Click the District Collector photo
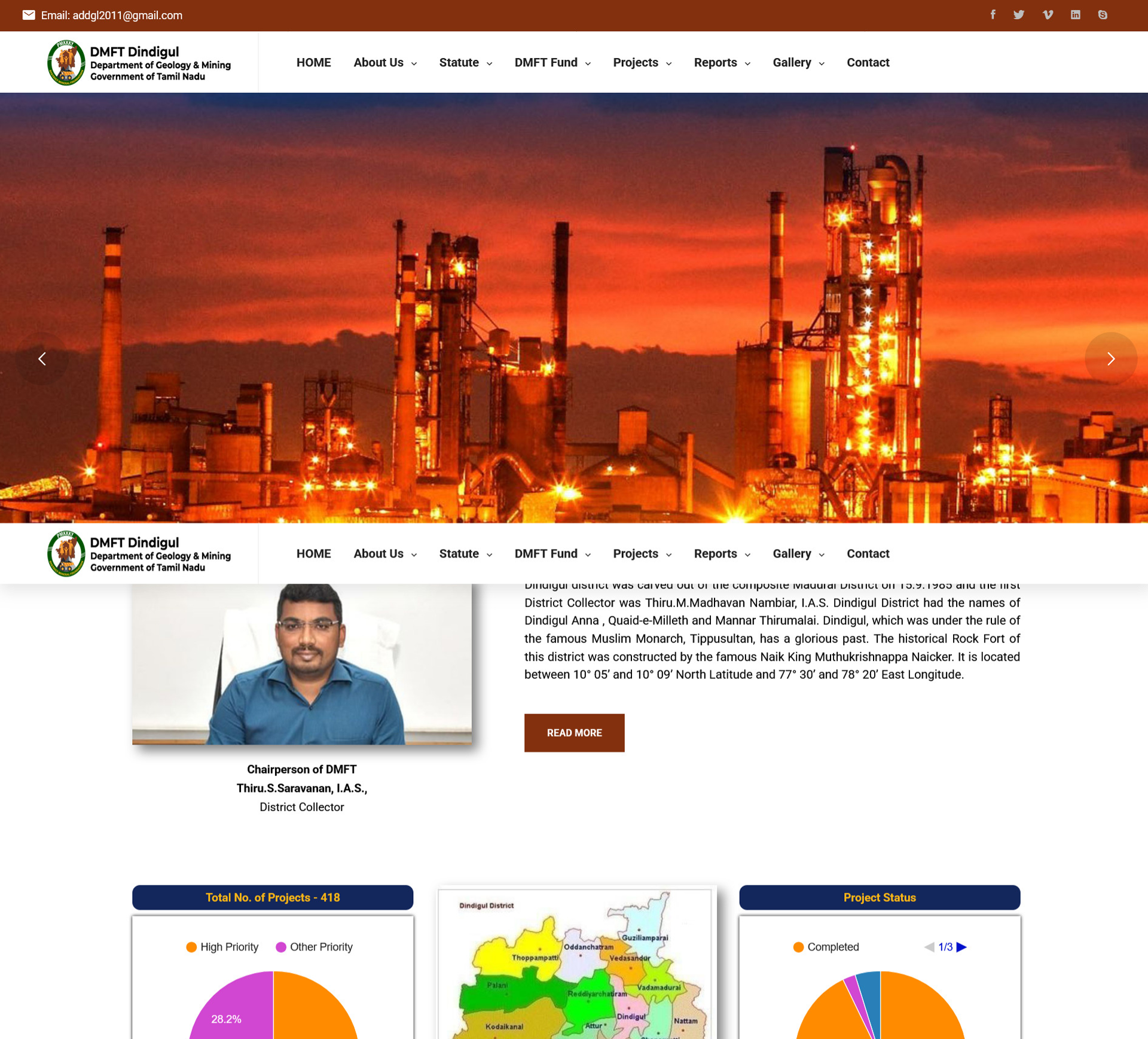The height and width of the screenshot is (1039, 1148). [302, 664]
